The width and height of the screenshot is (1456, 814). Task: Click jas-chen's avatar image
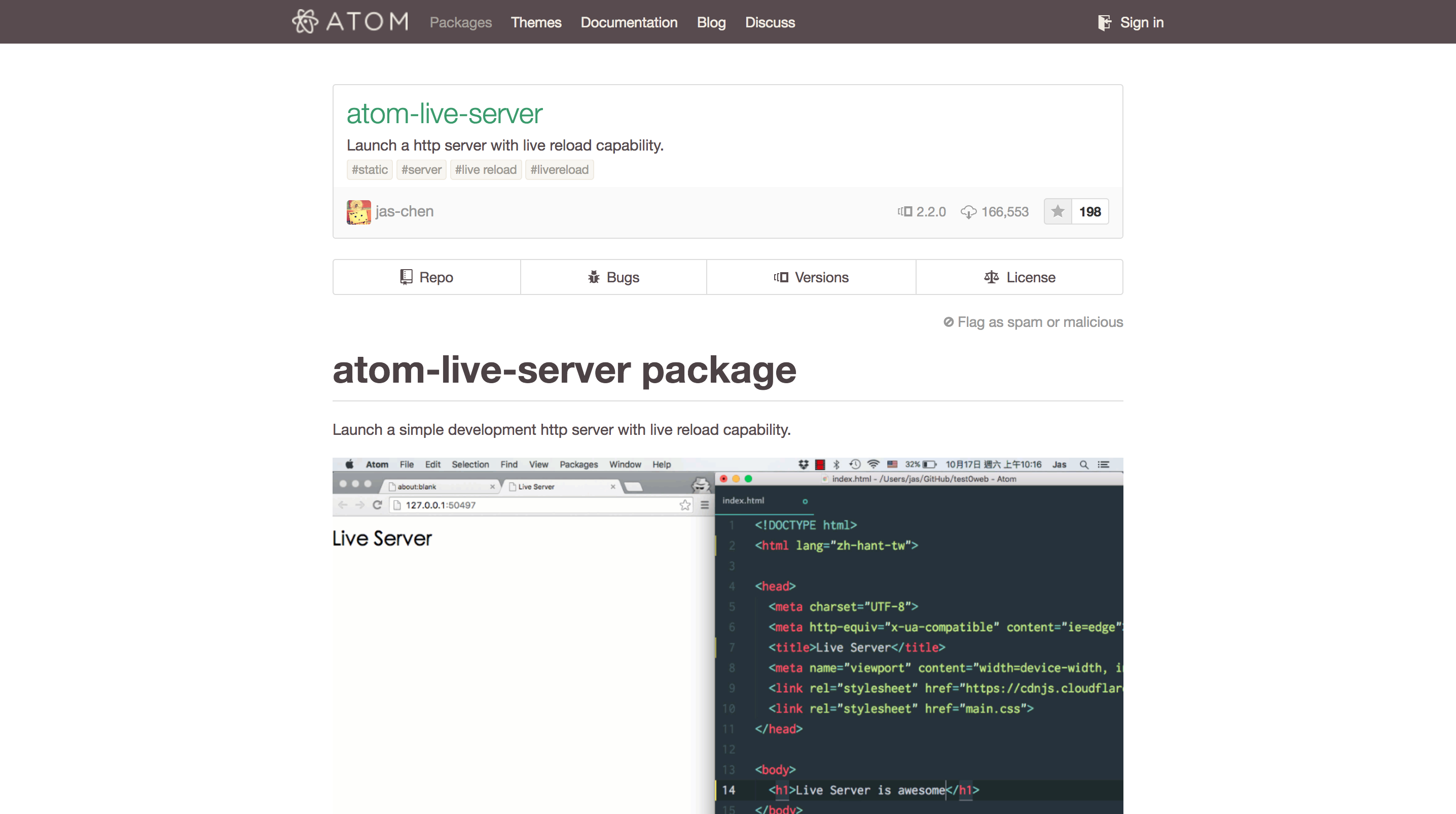tap(358, 211)
